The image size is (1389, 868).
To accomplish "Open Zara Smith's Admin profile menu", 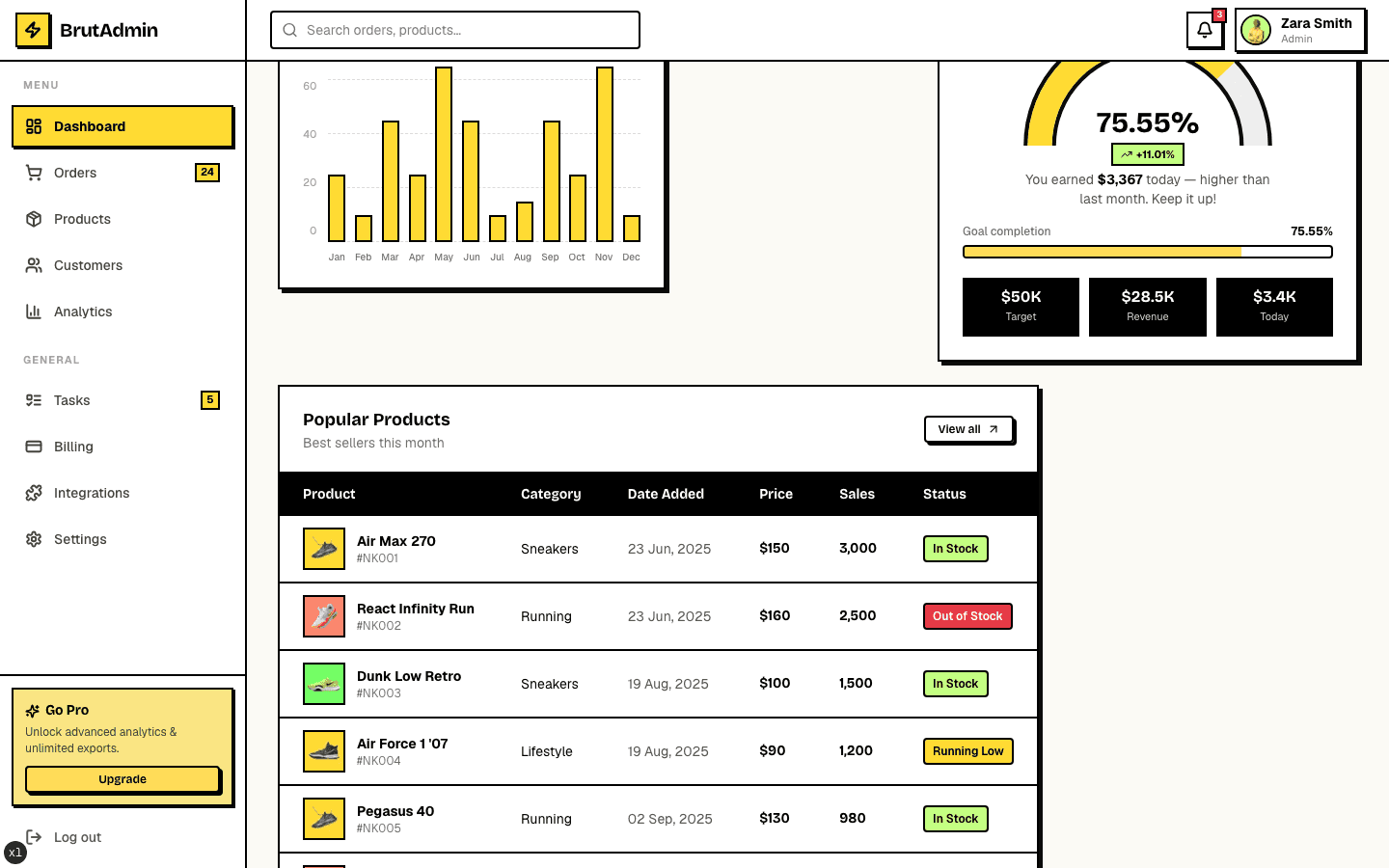I will (1300, 30).
